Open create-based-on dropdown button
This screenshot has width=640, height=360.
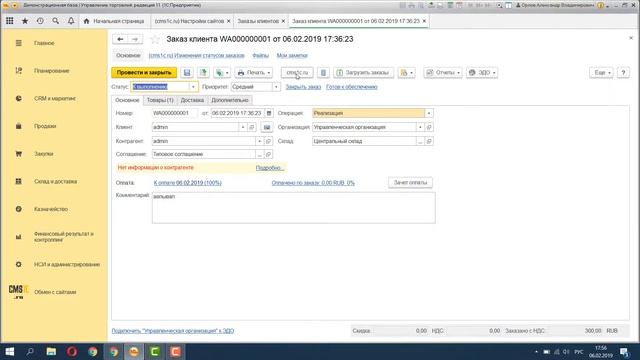[222, 73]
